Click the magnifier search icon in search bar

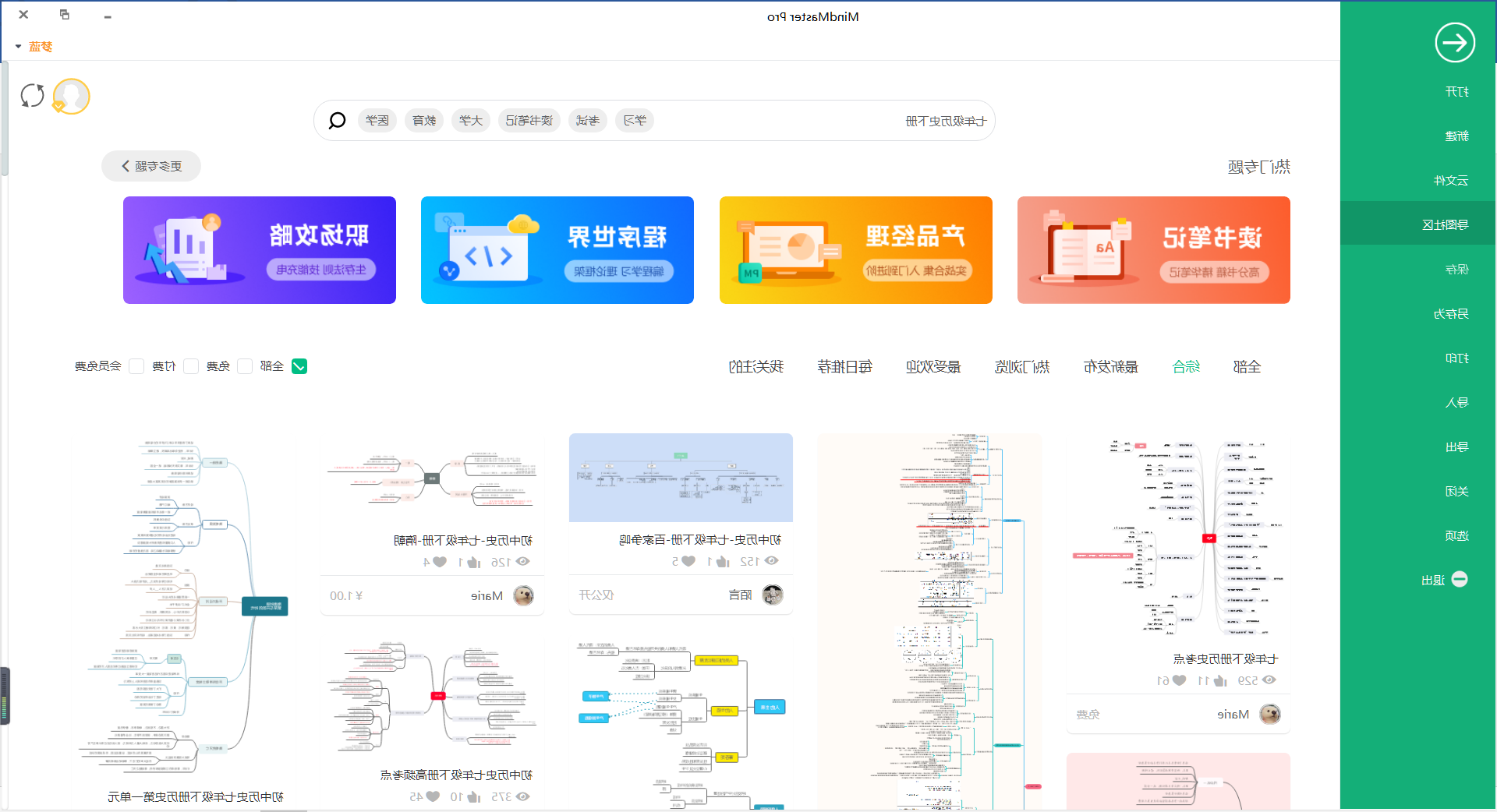pos(337,121)
